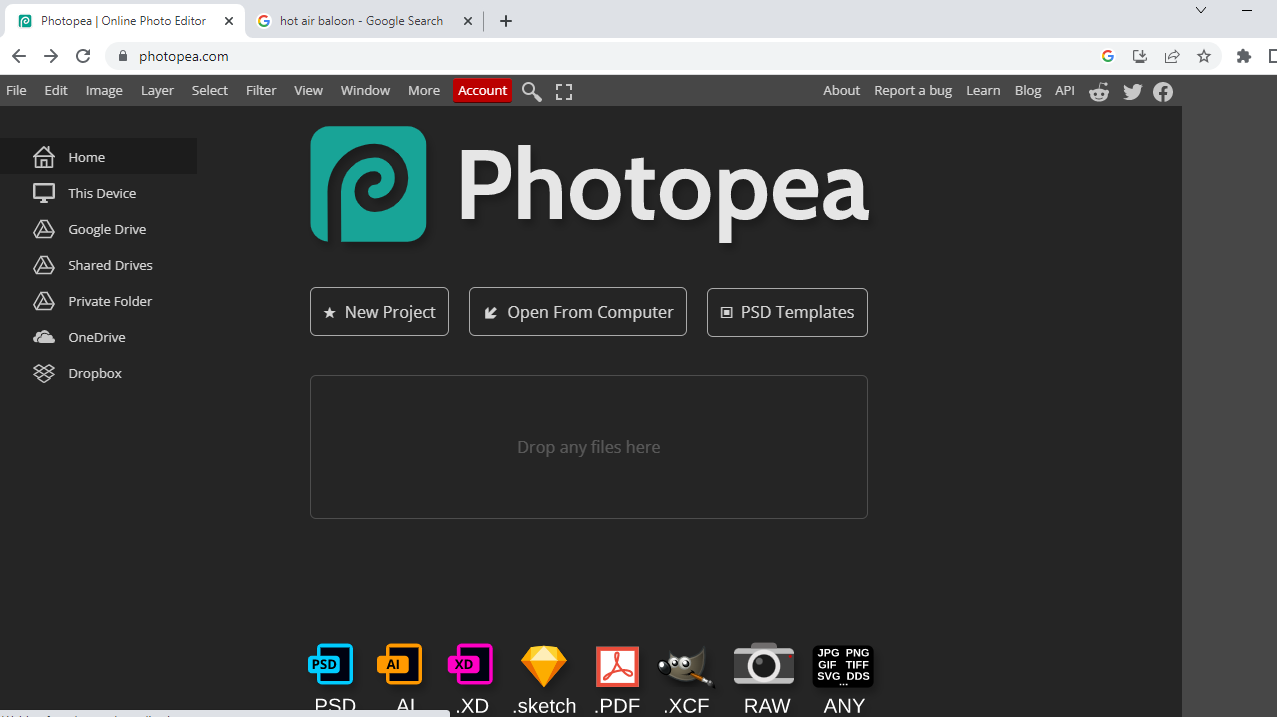Viewport: 1277px width, 717px height.
Task: Click the XD file format icon
Action: pyautogui.click(x=471, y=664)
